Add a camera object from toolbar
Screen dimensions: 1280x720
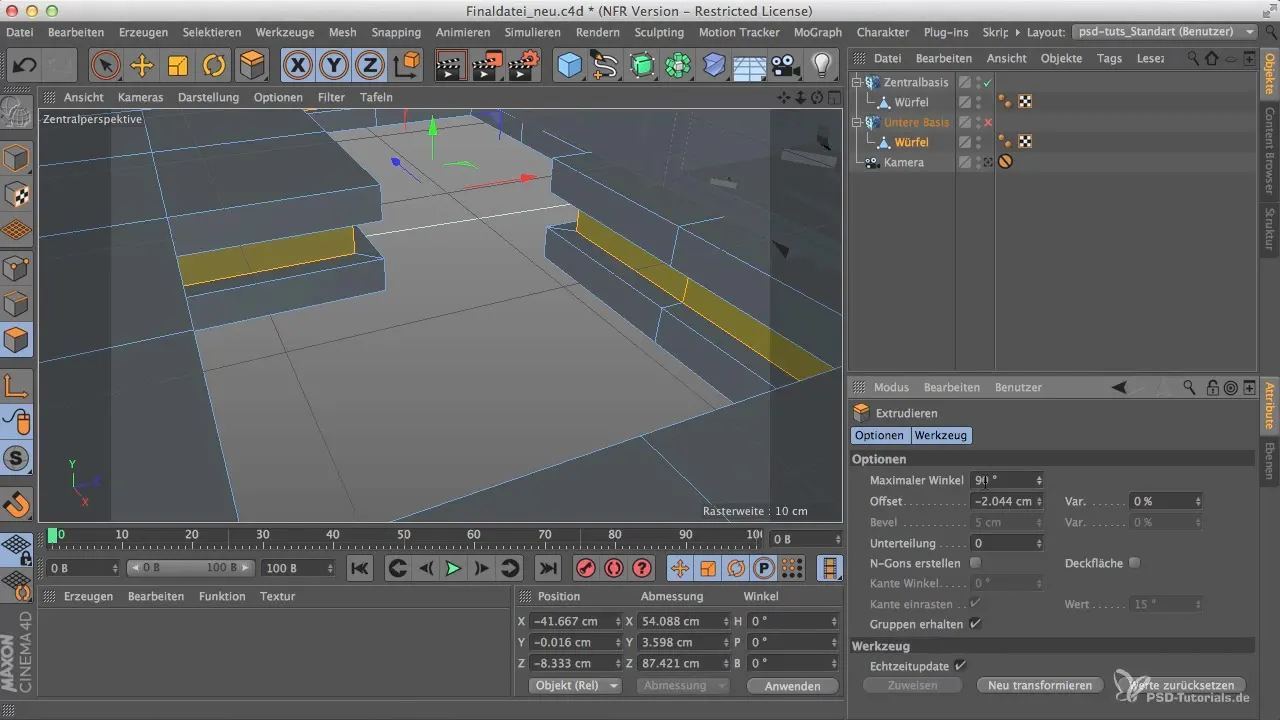pos(786,66)
